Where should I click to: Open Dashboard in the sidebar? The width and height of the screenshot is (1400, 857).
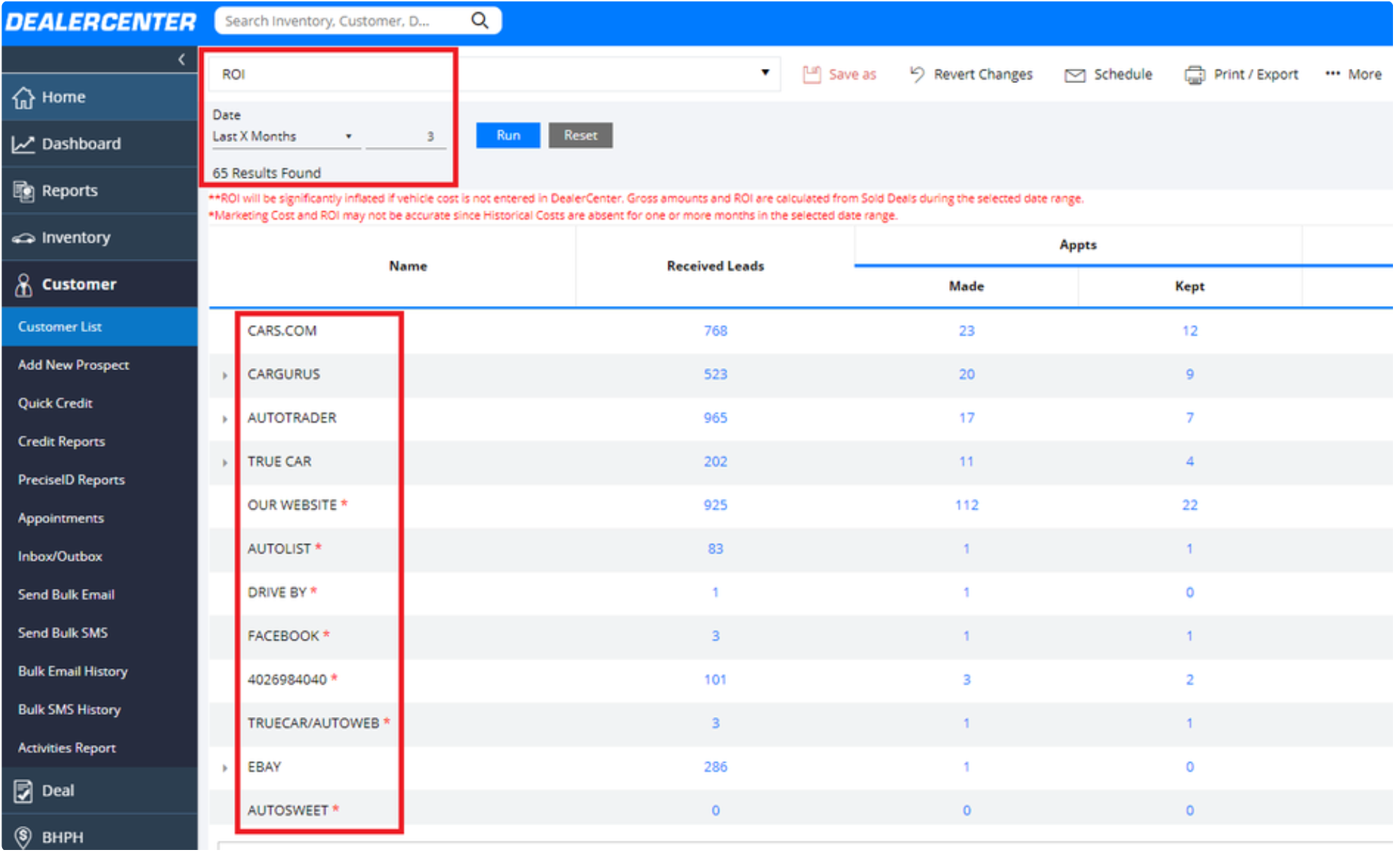click(x=99, y=144)
